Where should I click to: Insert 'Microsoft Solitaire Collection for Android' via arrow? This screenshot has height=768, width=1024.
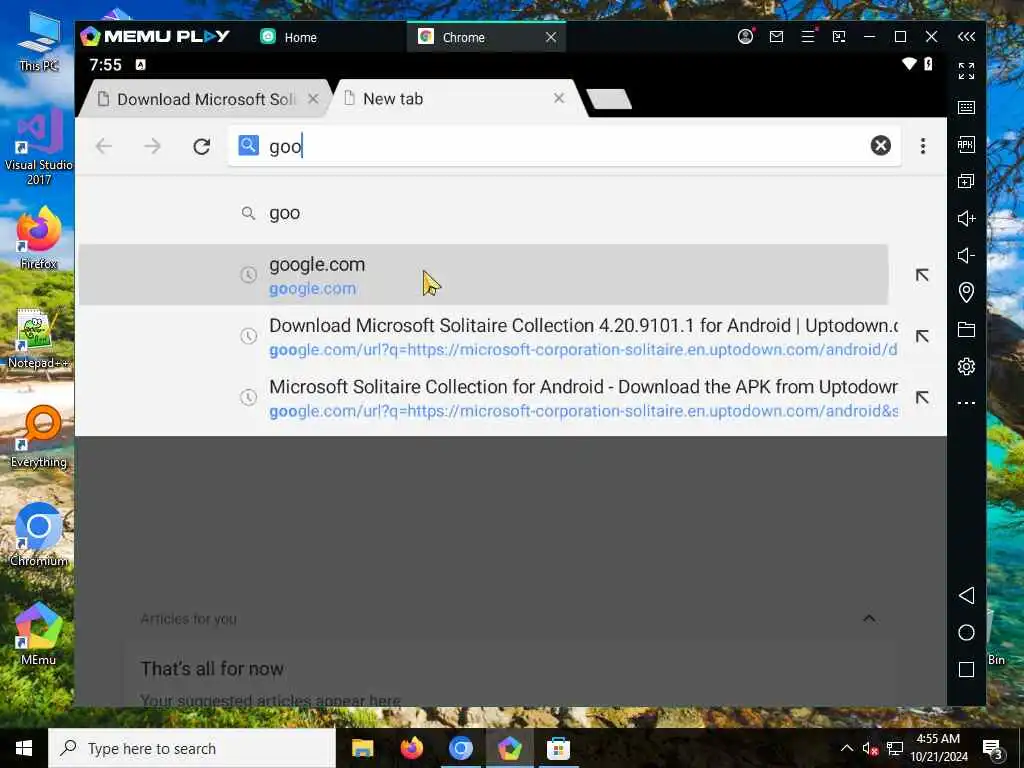(x=921, y=398)
